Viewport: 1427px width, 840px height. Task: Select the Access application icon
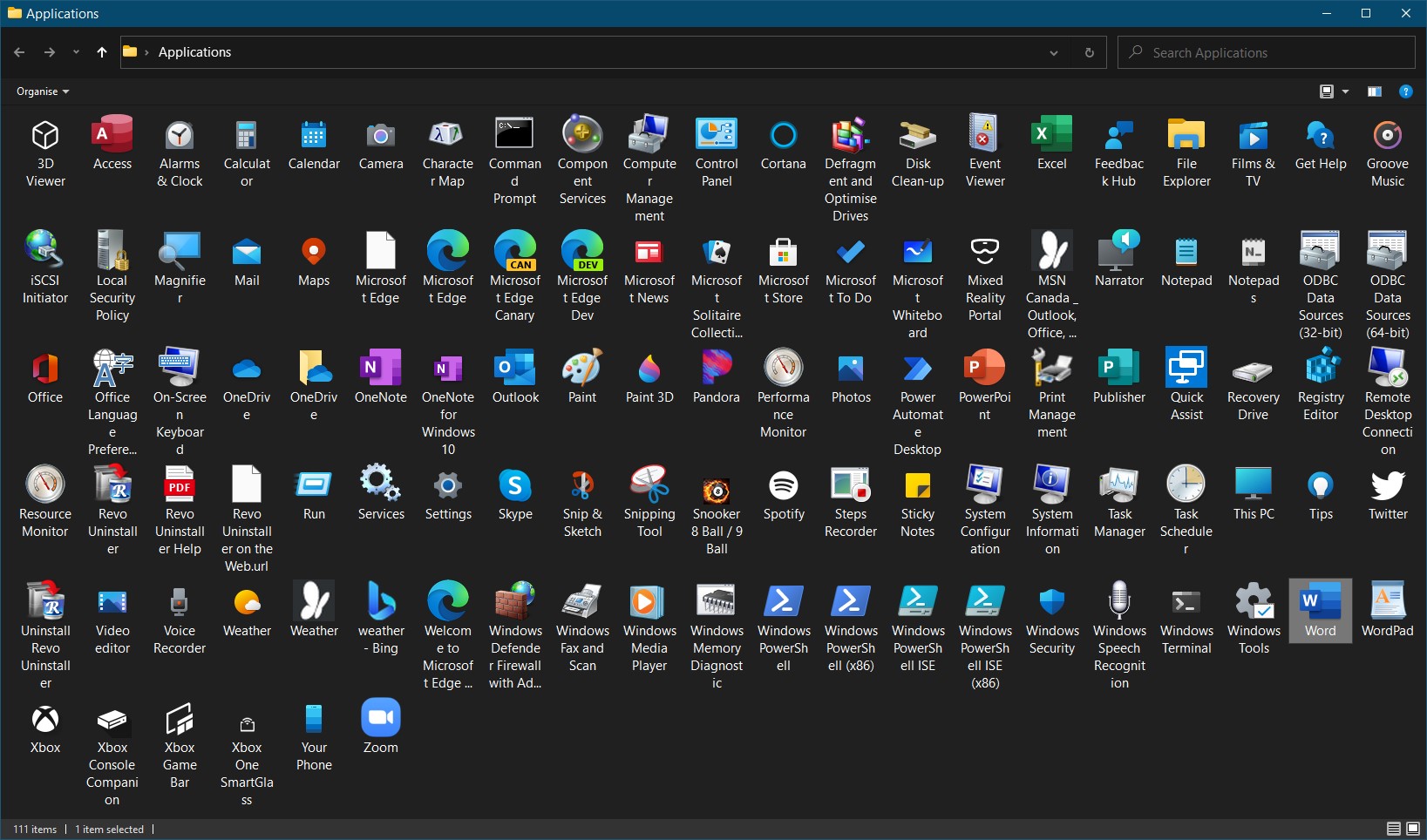click(x=112, y=135)
